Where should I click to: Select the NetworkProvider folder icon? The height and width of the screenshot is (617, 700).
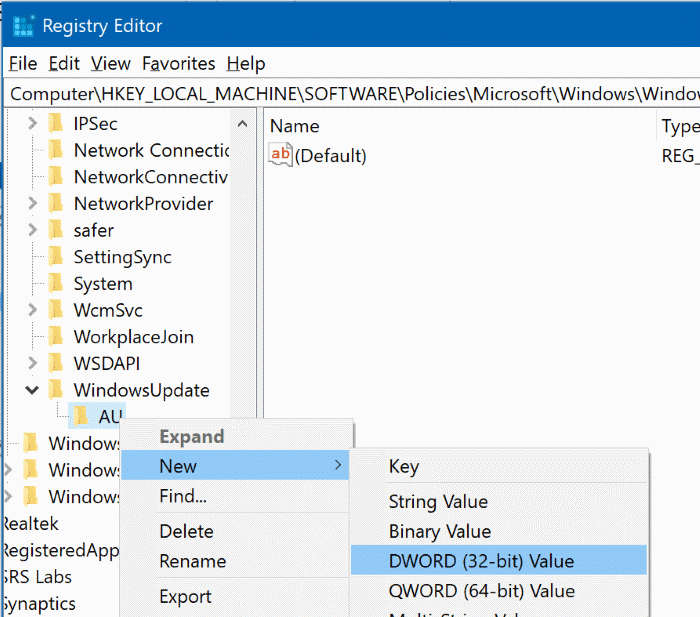(56, 204)
